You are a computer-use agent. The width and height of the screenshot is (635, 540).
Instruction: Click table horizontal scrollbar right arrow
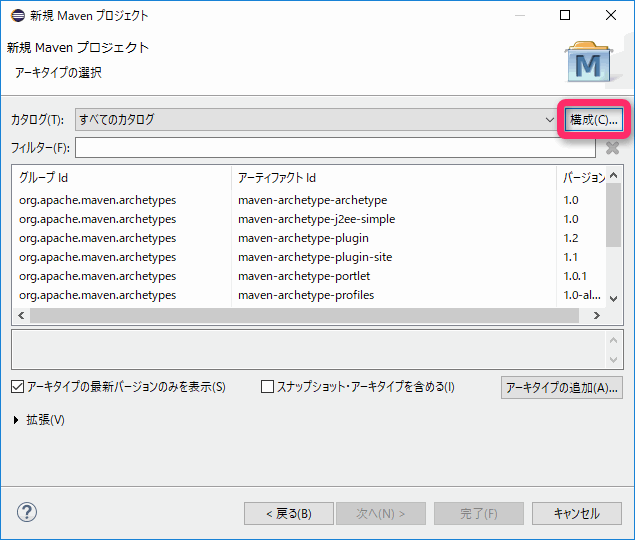coord(597,316)
